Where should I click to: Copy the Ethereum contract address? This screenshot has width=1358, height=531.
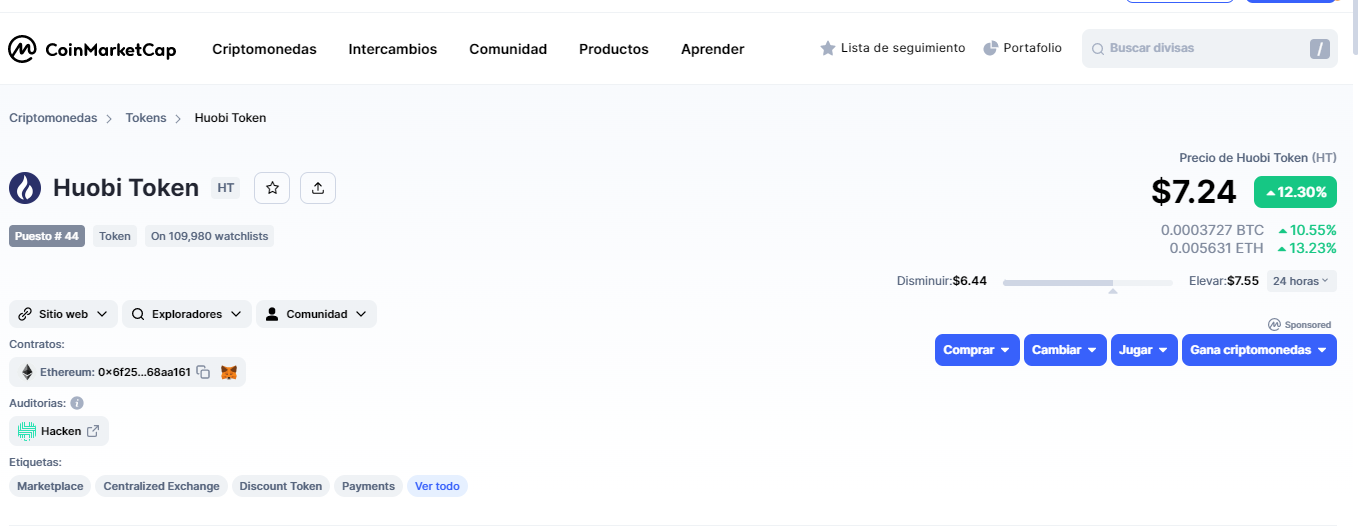pos(203,372)
